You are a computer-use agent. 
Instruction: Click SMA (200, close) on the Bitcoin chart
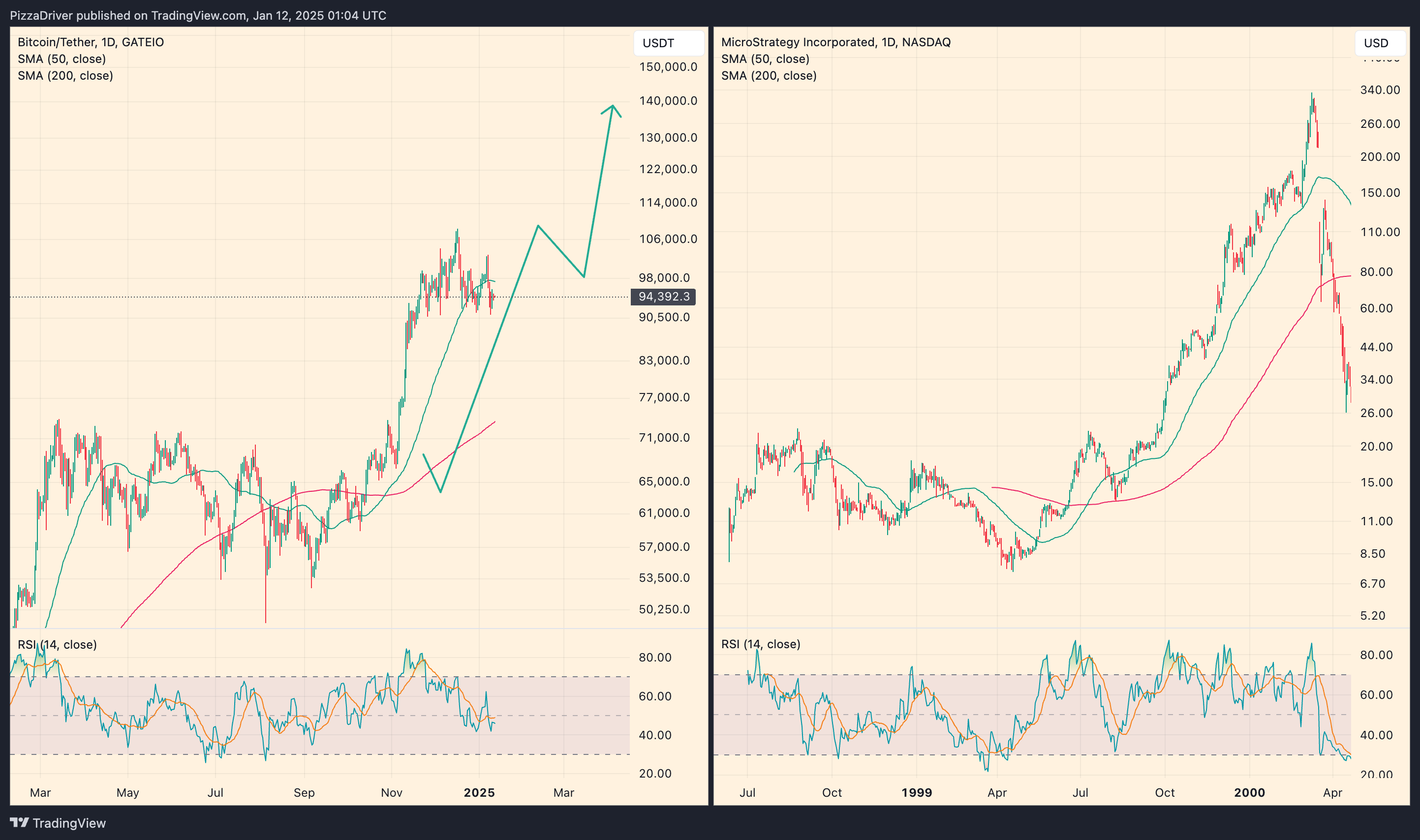[x=65, y=75]
